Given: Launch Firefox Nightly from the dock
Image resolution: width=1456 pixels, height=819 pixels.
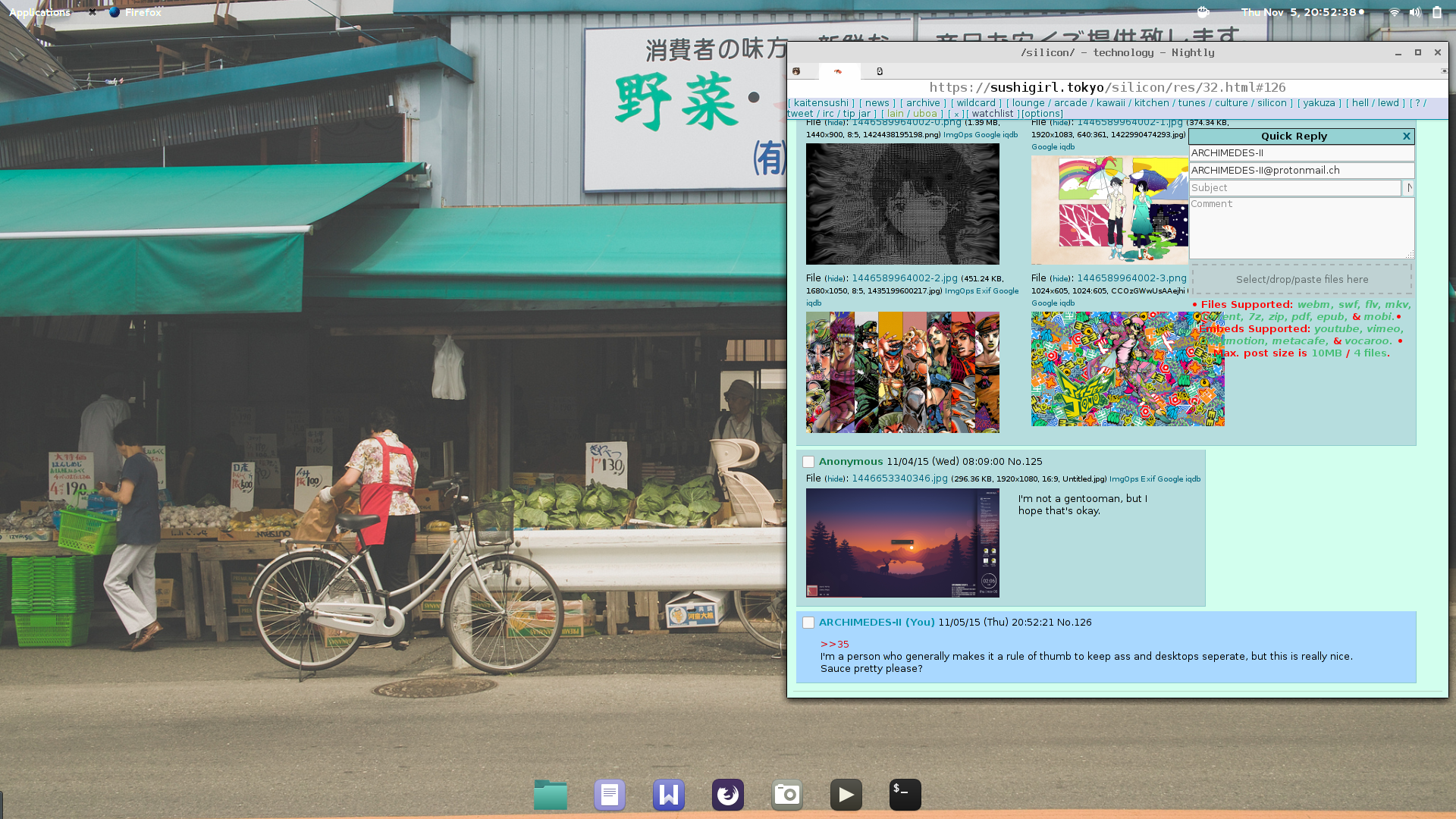Looking at the screenshot, I should click(x=728, y=795).
